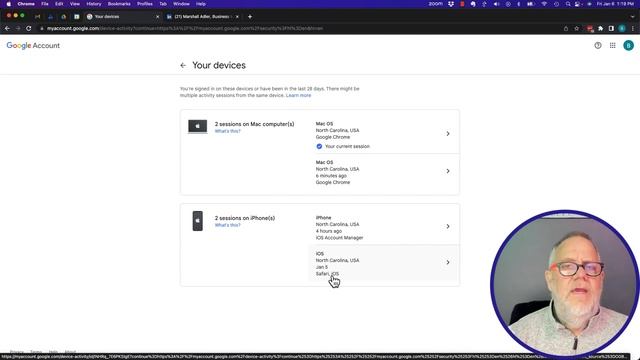Switch to the Your devices tab

[122, 17]
